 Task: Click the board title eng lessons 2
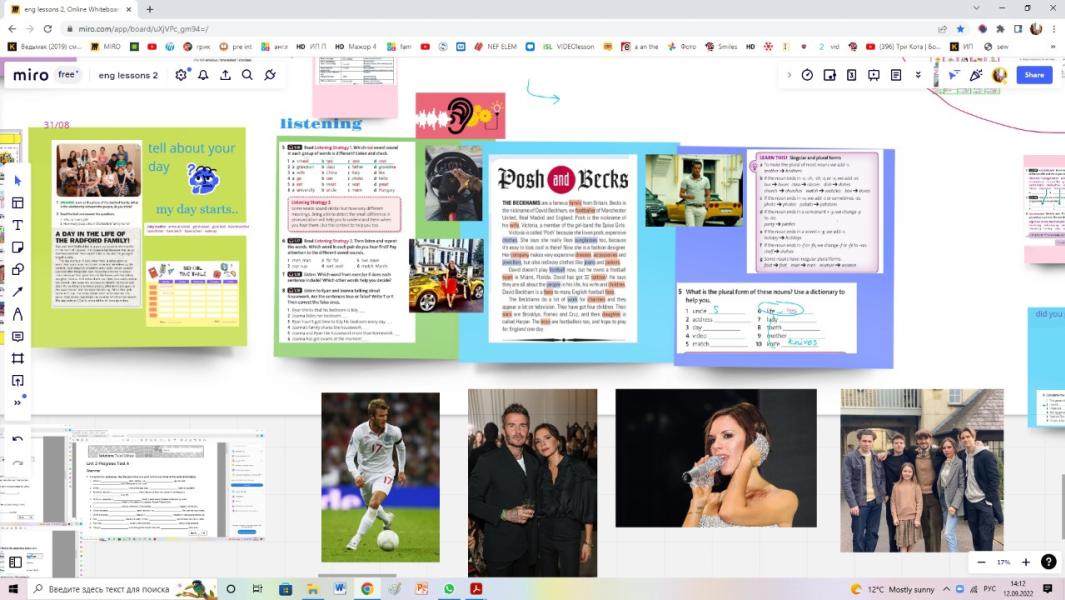point(128,75)
